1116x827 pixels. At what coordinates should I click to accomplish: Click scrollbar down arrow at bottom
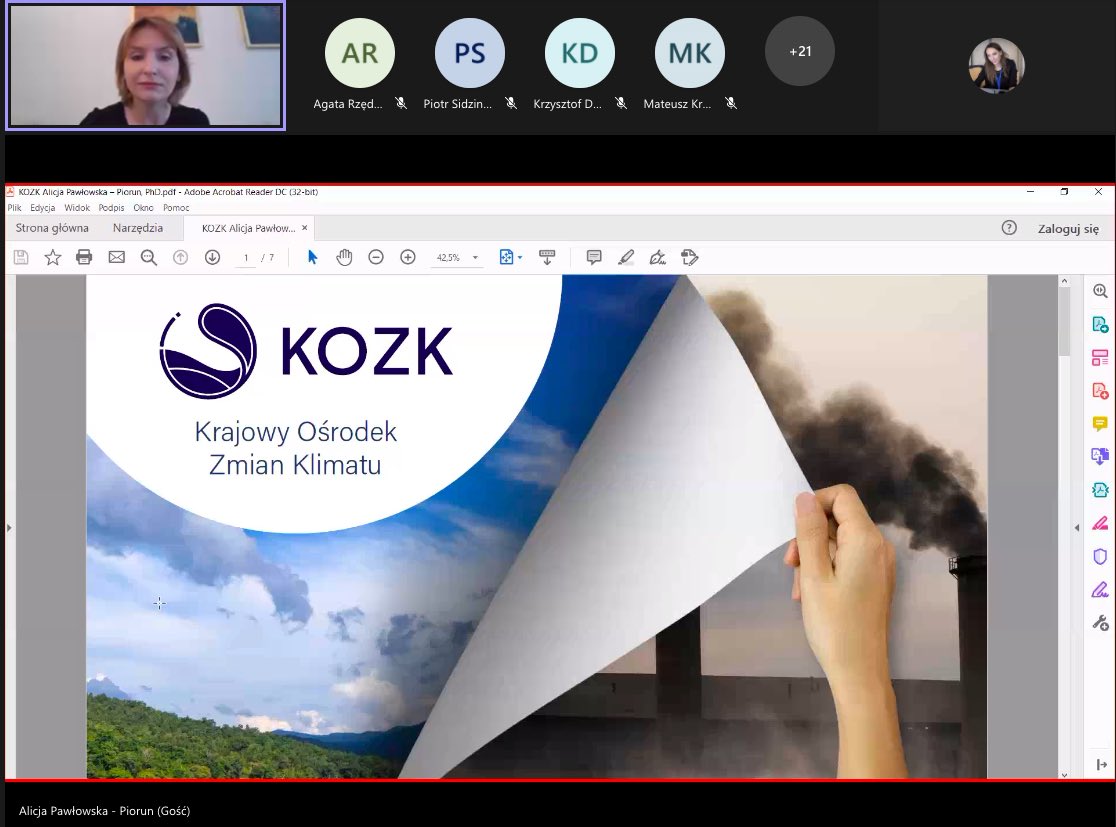click(1064, 775)
